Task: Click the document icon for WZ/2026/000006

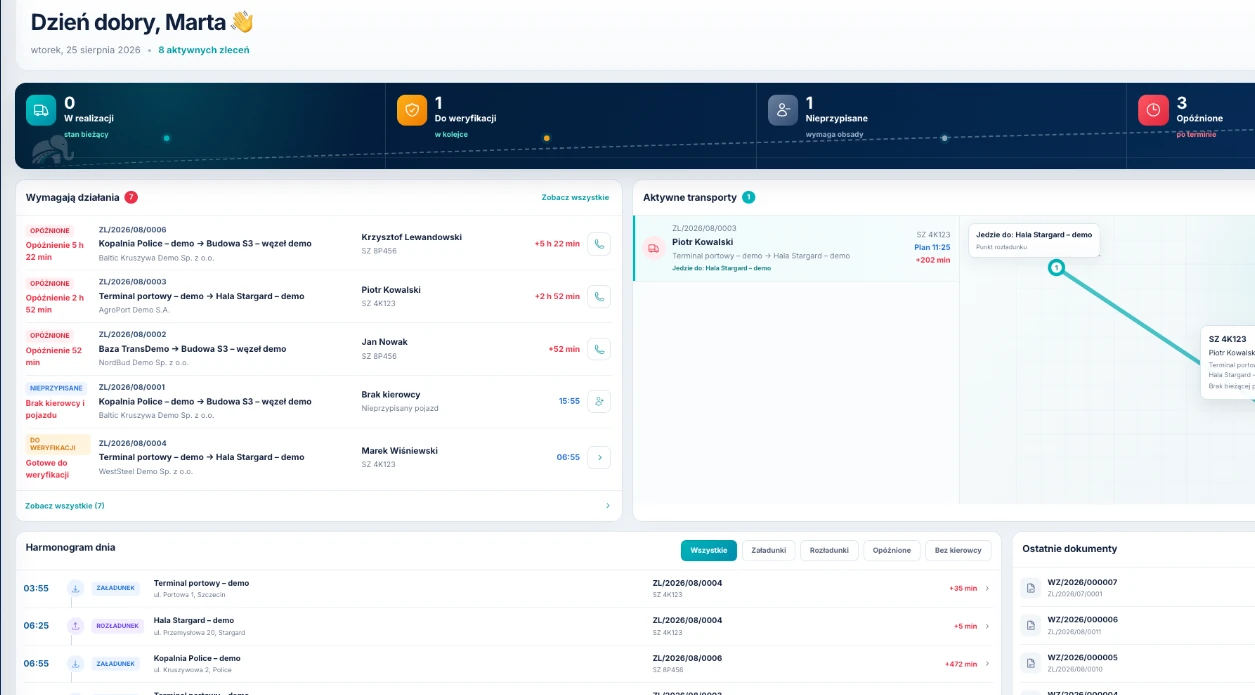Action: pyautogui.click(x=1029, y=625)
